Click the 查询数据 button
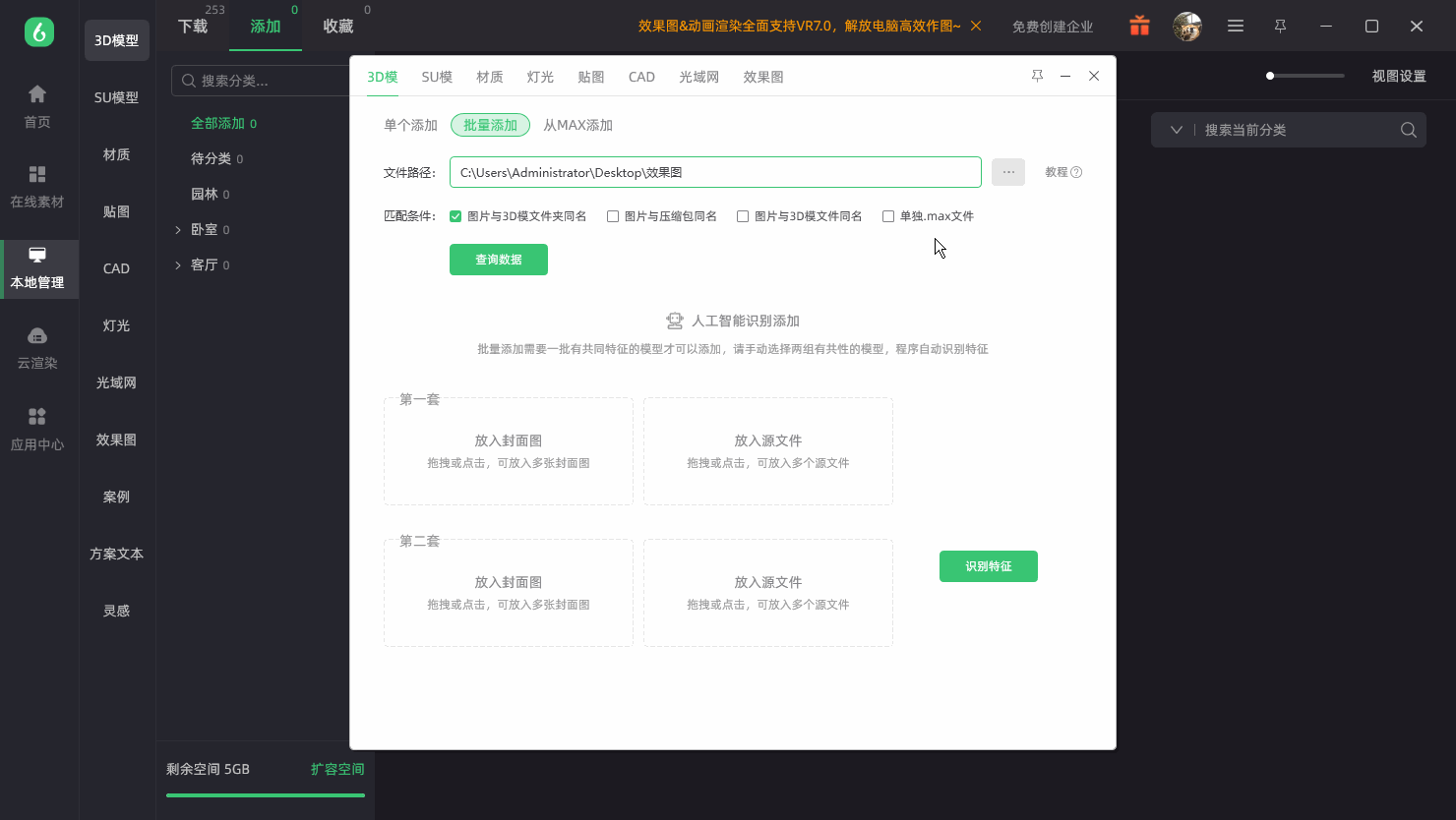The width and height of the screenshot is (1456, 820). [499, 260]
